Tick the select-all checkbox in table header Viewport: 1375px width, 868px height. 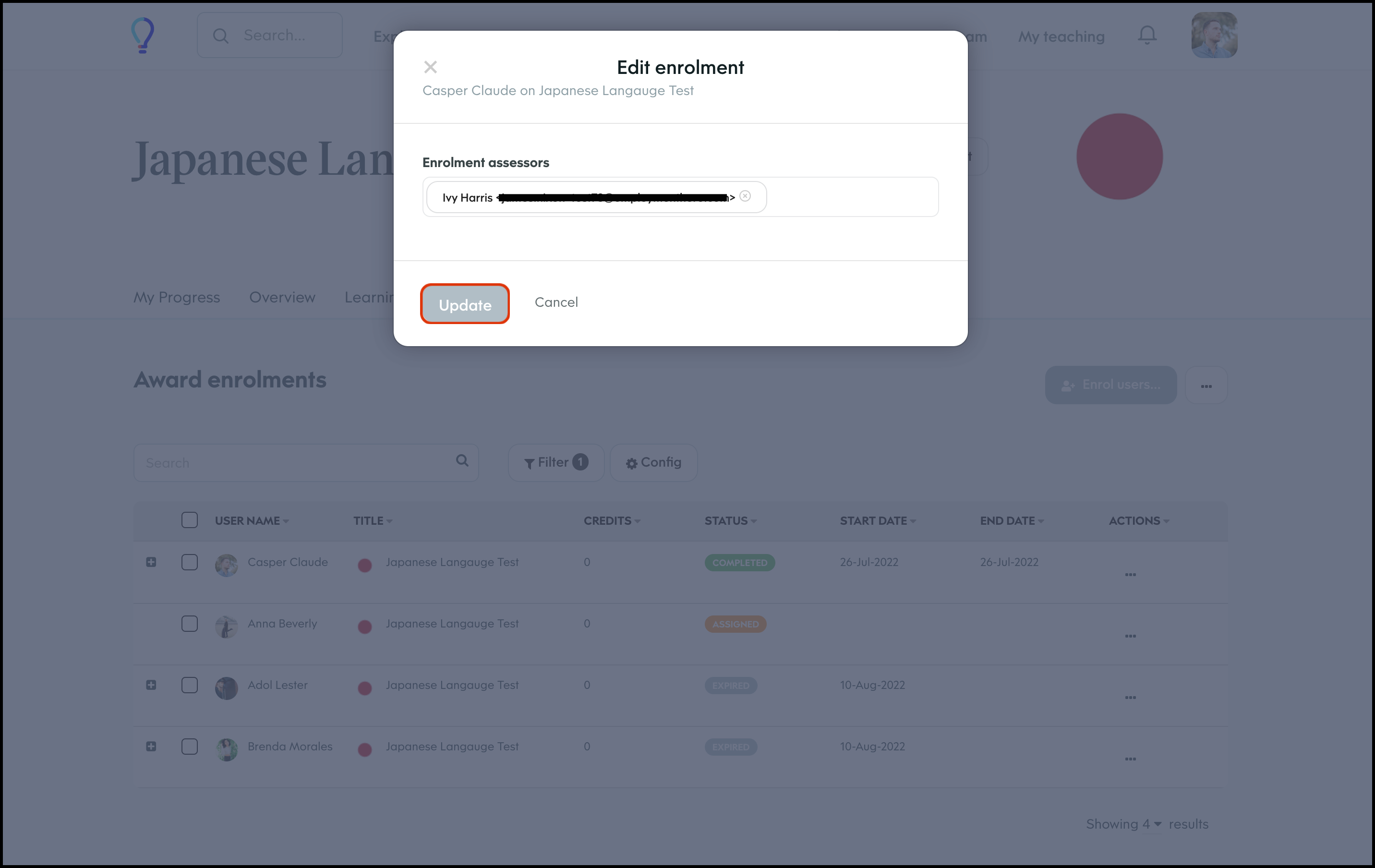(190, 520)
